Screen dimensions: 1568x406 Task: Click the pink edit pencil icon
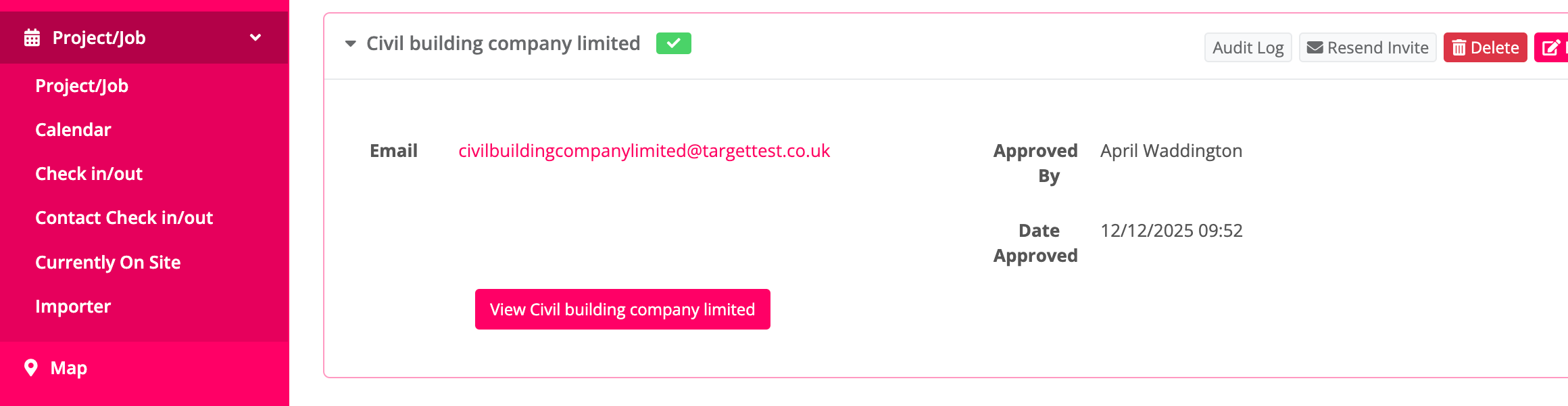(x=1550, y=48)
